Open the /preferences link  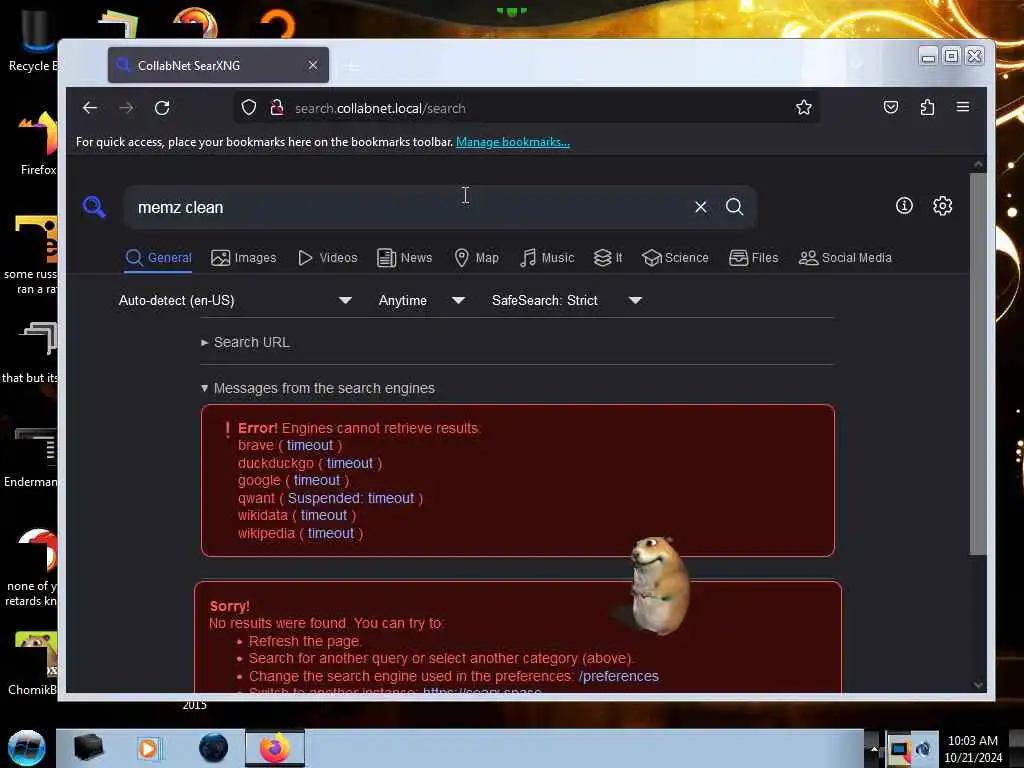pyautogui.click(x=618, y=676)
